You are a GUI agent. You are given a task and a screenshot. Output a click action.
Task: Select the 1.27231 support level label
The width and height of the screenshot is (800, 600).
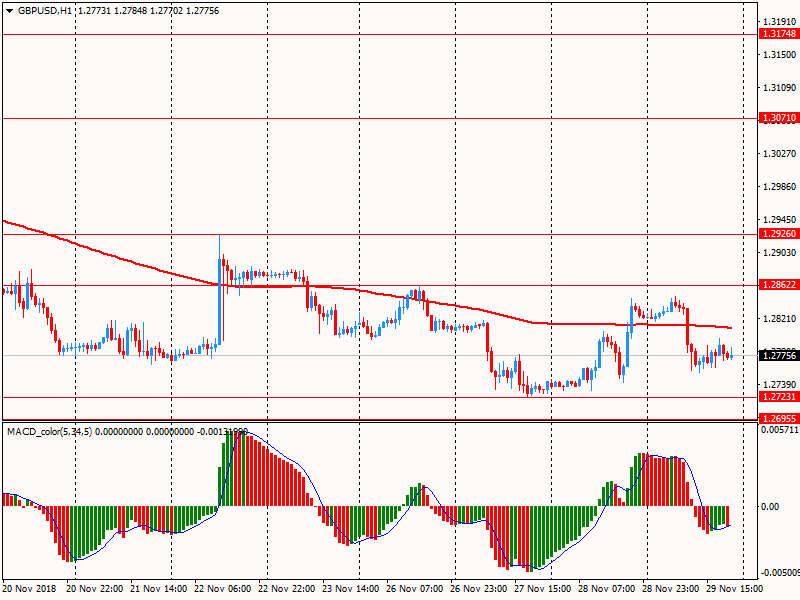pos(778,397)
